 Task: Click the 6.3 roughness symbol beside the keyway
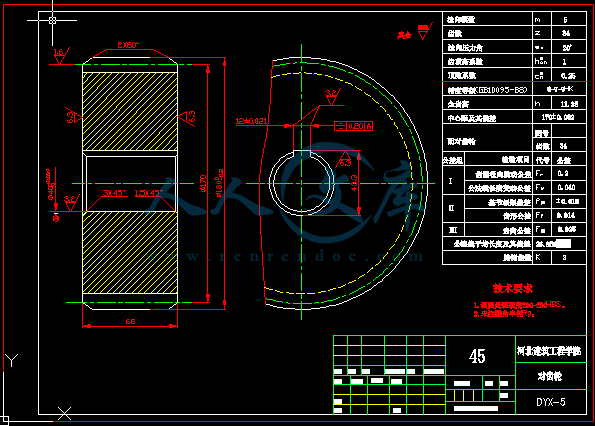coord(345,159)
